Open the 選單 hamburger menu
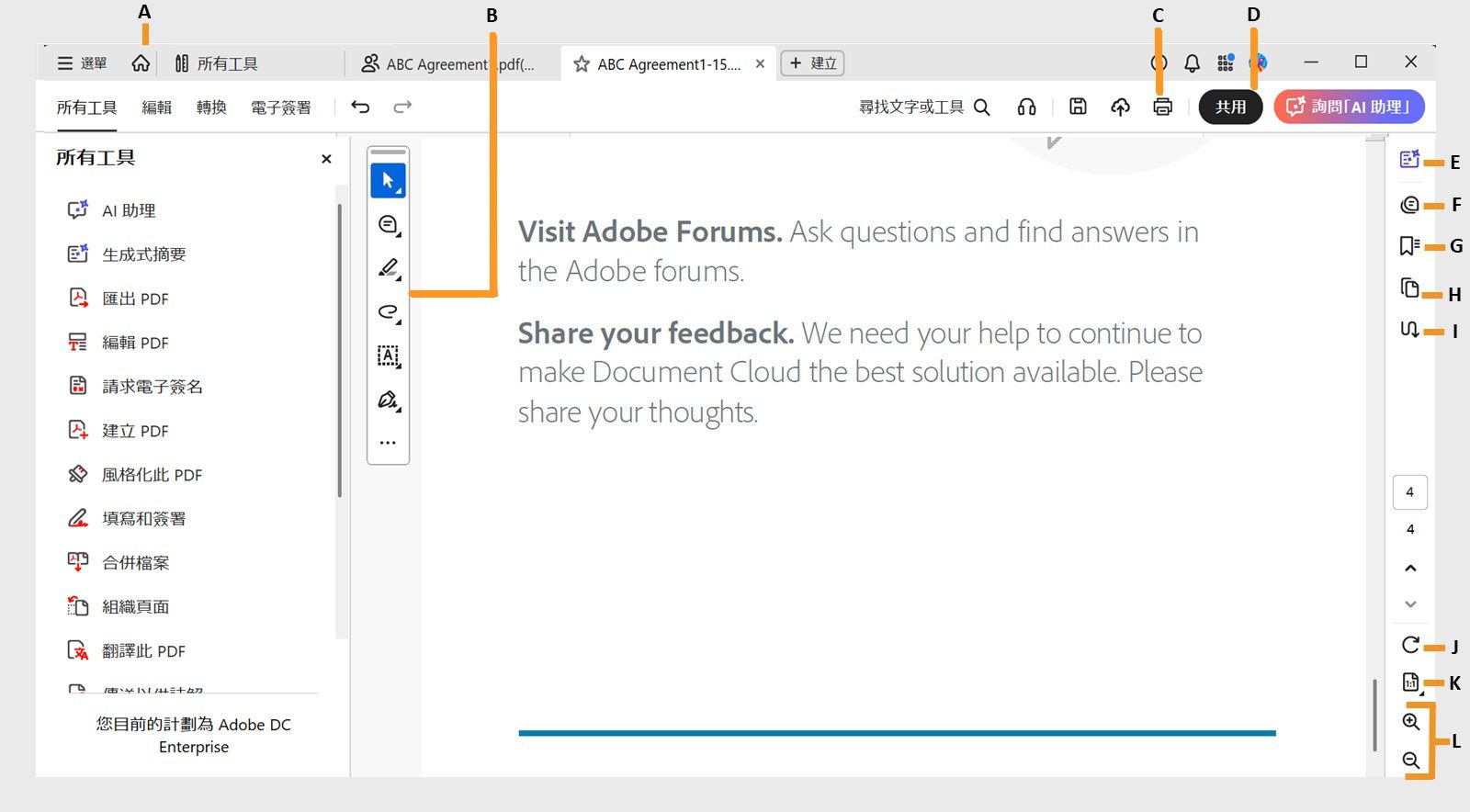This screenshot has height=812, width=1470. click(x=81, y=63)
